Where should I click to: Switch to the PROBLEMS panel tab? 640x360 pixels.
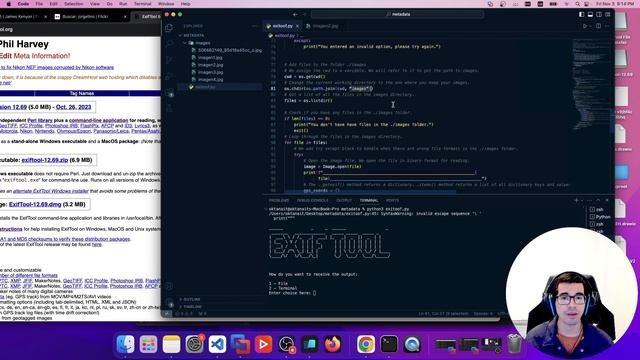279,200
